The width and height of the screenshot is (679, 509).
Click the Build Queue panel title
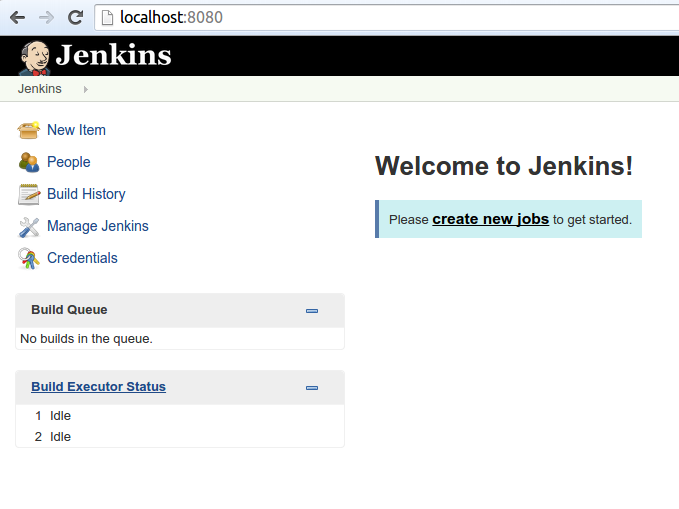tap(69, 310)
